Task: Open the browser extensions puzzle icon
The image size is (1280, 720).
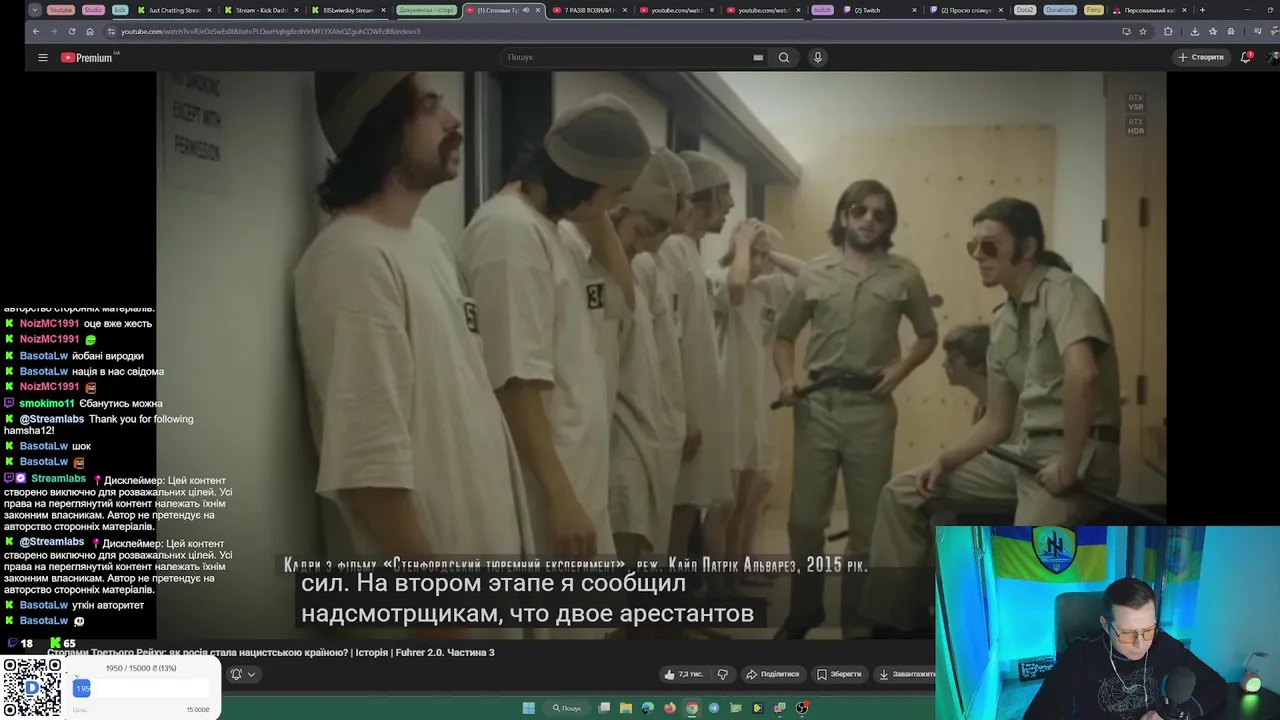Action: click(x=1168, y=31)
